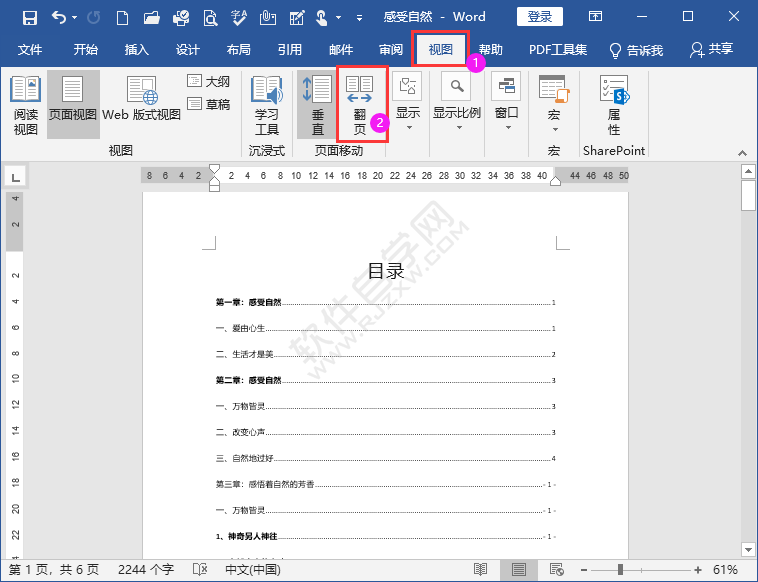Click the zoom slider handle
This screenshot has height=582, width=758.
point(620,570)
